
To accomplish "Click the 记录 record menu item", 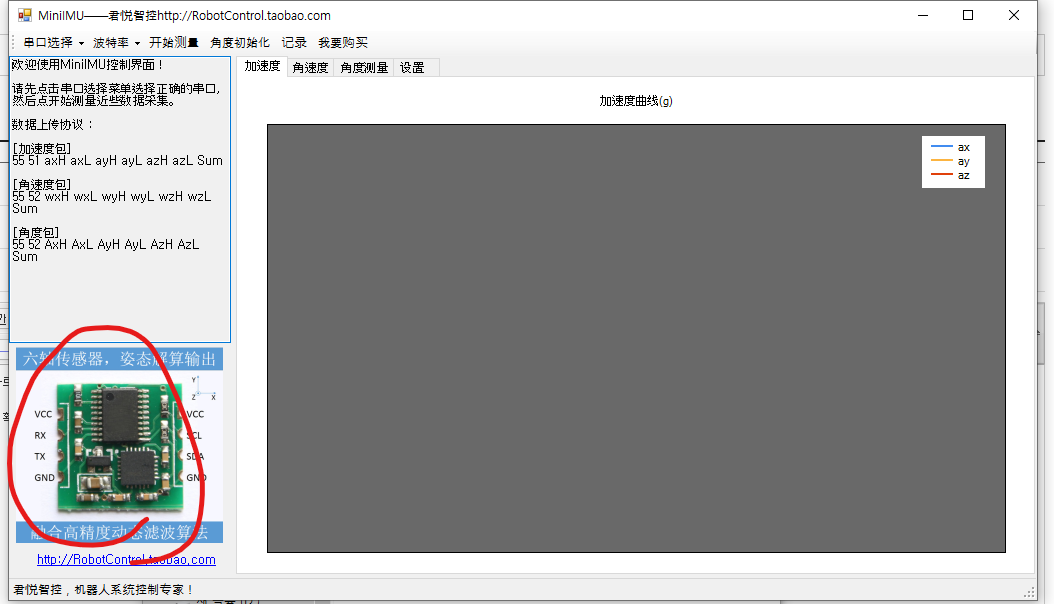I will tap(294, 43).
